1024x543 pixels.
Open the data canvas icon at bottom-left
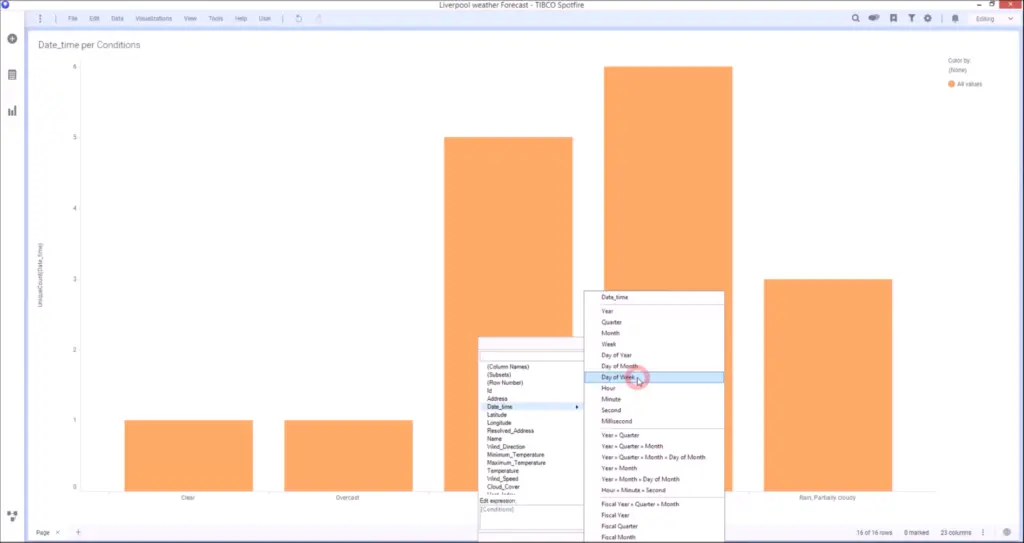[x=12, y=516]
